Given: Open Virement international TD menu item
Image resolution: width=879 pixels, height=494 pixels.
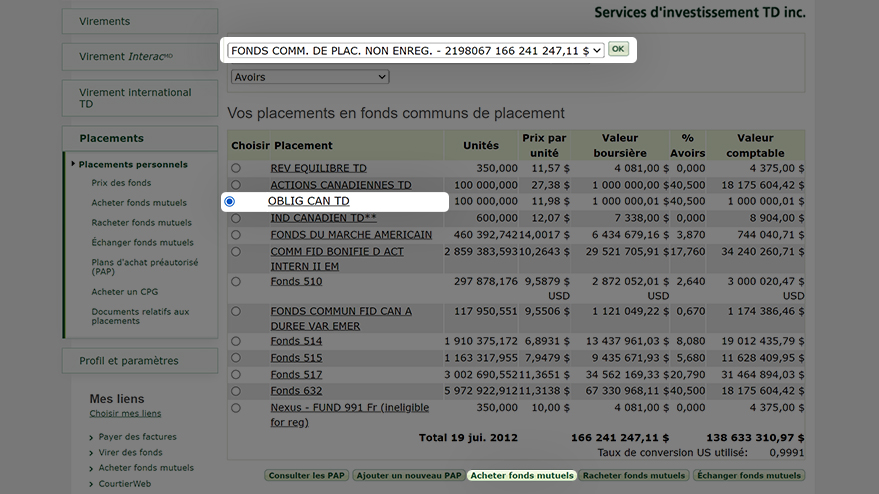Looking at the screenshot, I should (140, 98).
